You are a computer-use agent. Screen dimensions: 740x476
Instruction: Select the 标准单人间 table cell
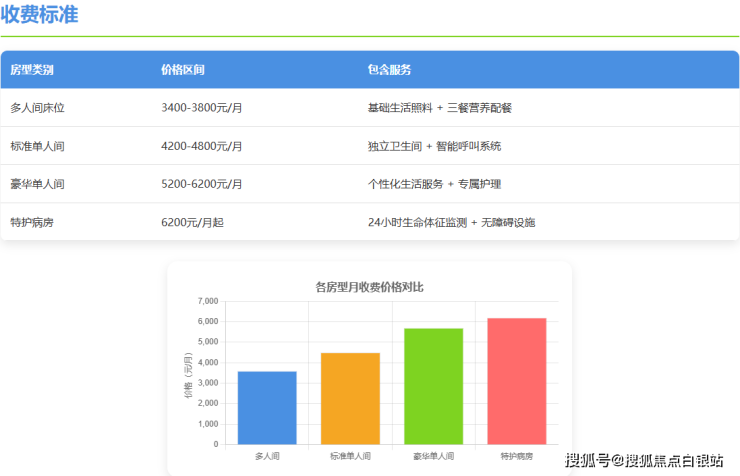(x=37, y=146)
